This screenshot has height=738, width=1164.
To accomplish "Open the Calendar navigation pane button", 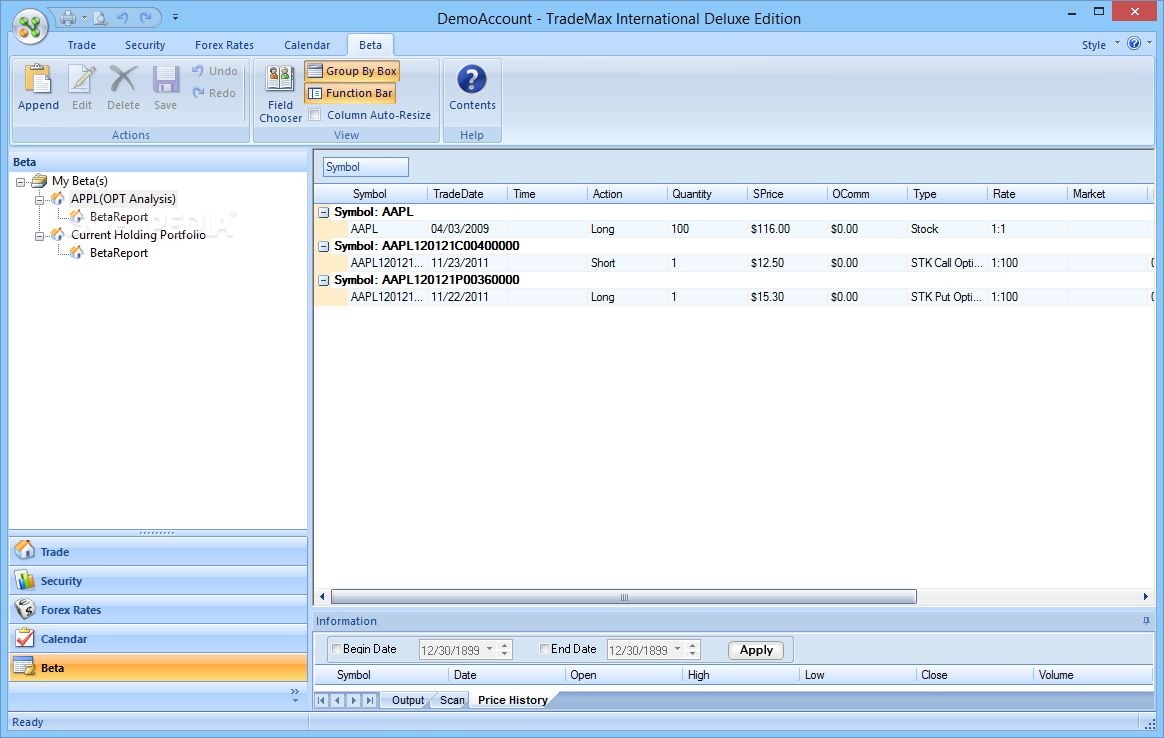I will (158, 639).
